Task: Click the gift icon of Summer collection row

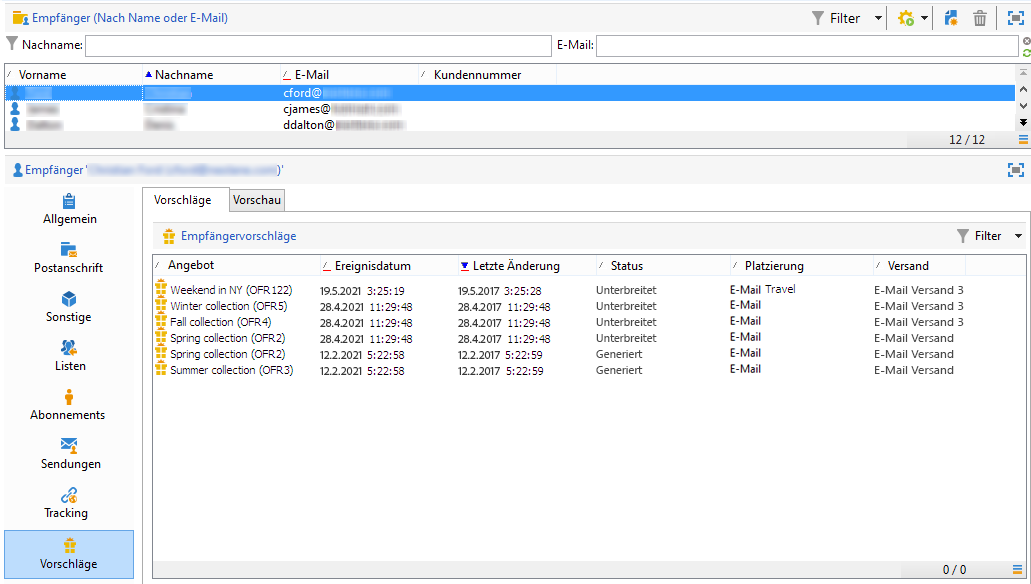Action: click(160, 368)
